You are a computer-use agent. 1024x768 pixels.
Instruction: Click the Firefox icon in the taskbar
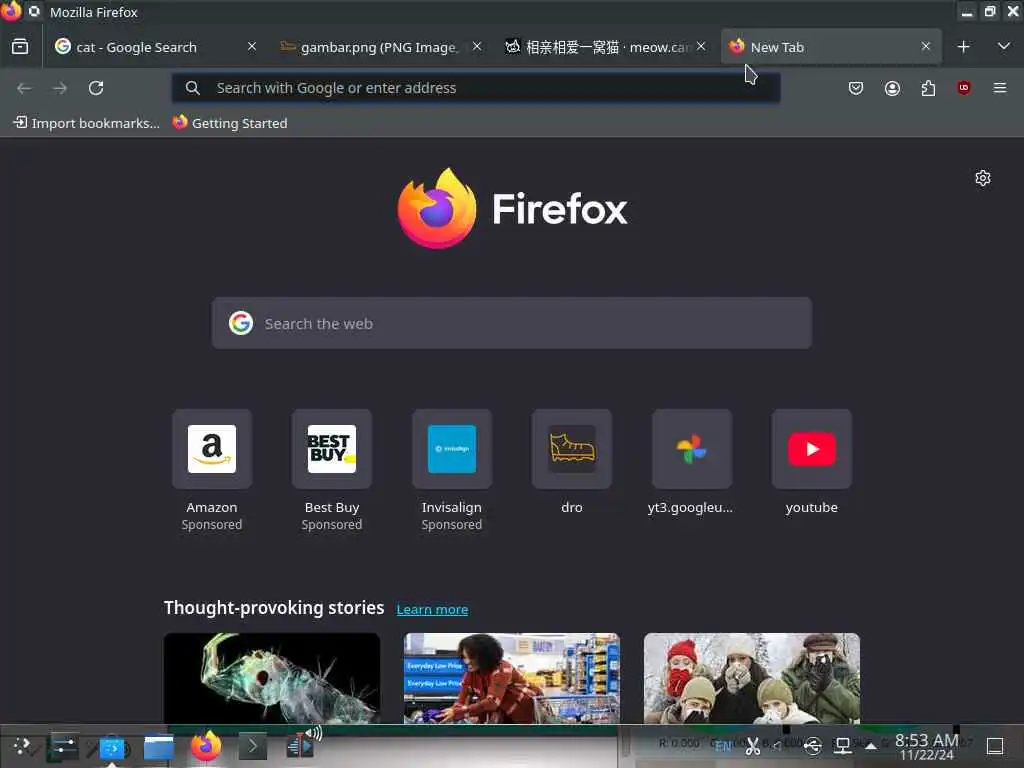click(206, 746)
